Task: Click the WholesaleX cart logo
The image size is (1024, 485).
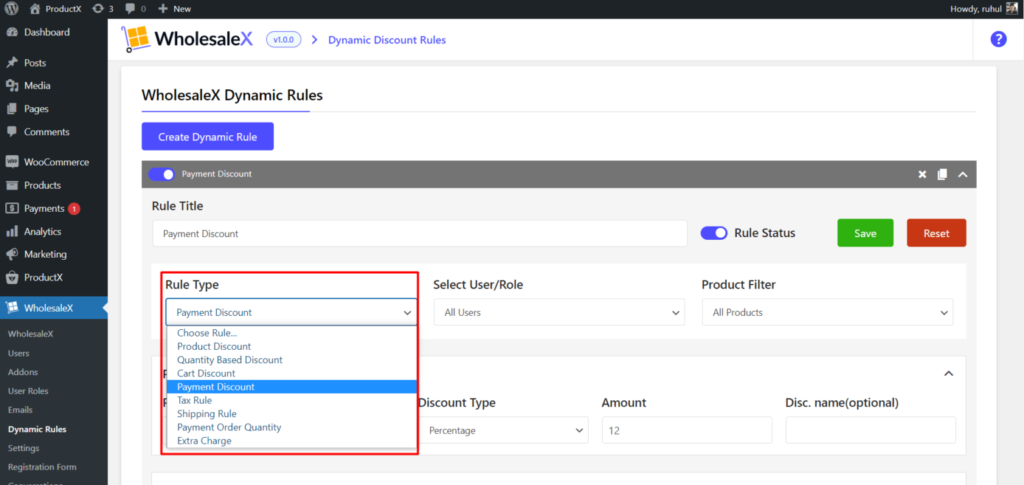Action: click(135, 39)
